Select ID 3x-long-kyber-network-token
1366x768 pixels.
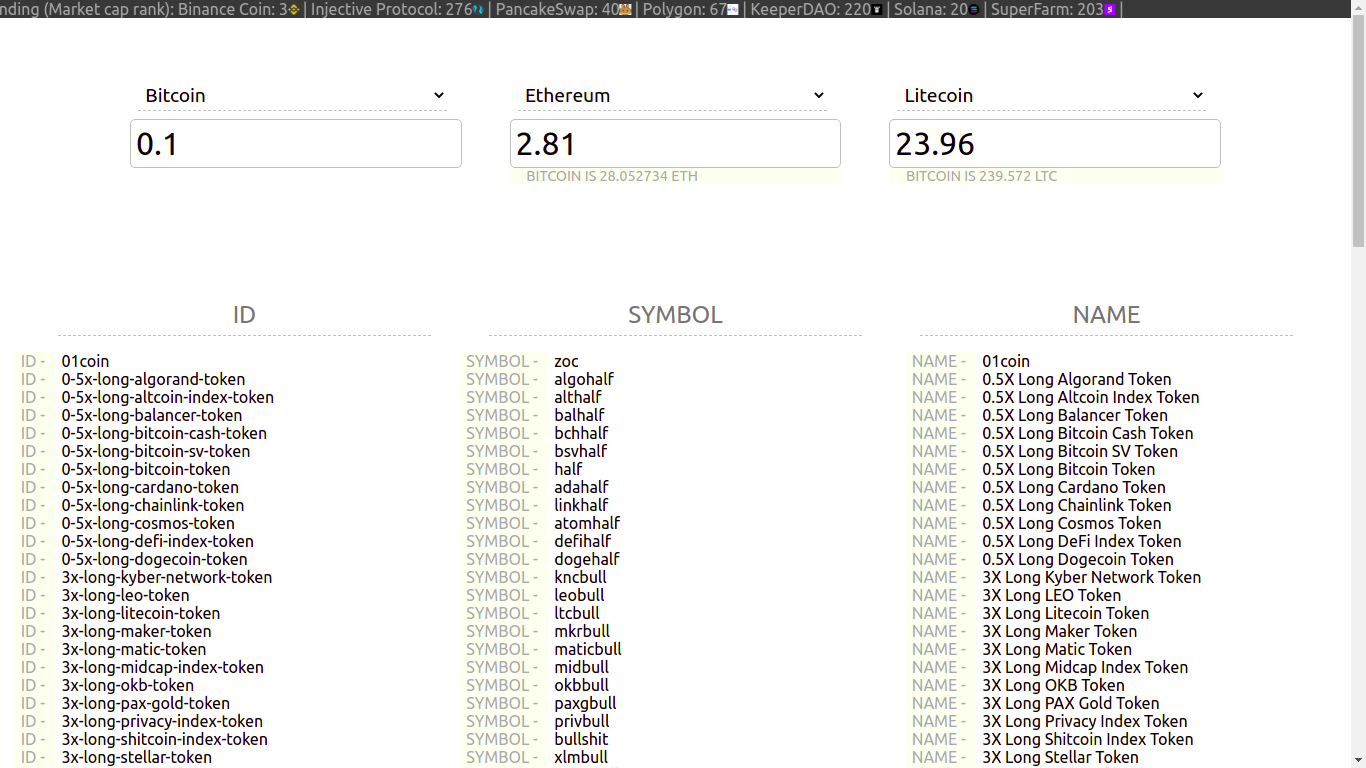[167, 578]
